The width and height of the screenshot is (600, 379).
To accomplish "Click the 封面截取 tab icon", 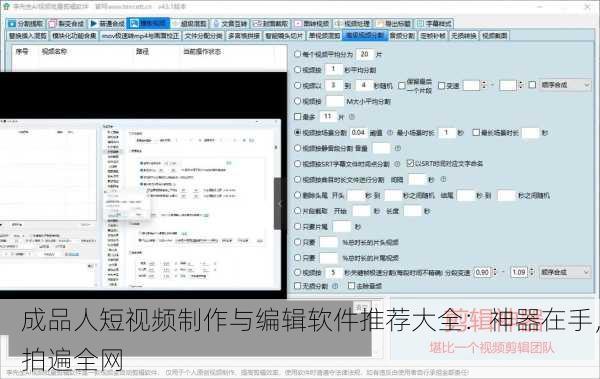I will click(x=257, y=24).
